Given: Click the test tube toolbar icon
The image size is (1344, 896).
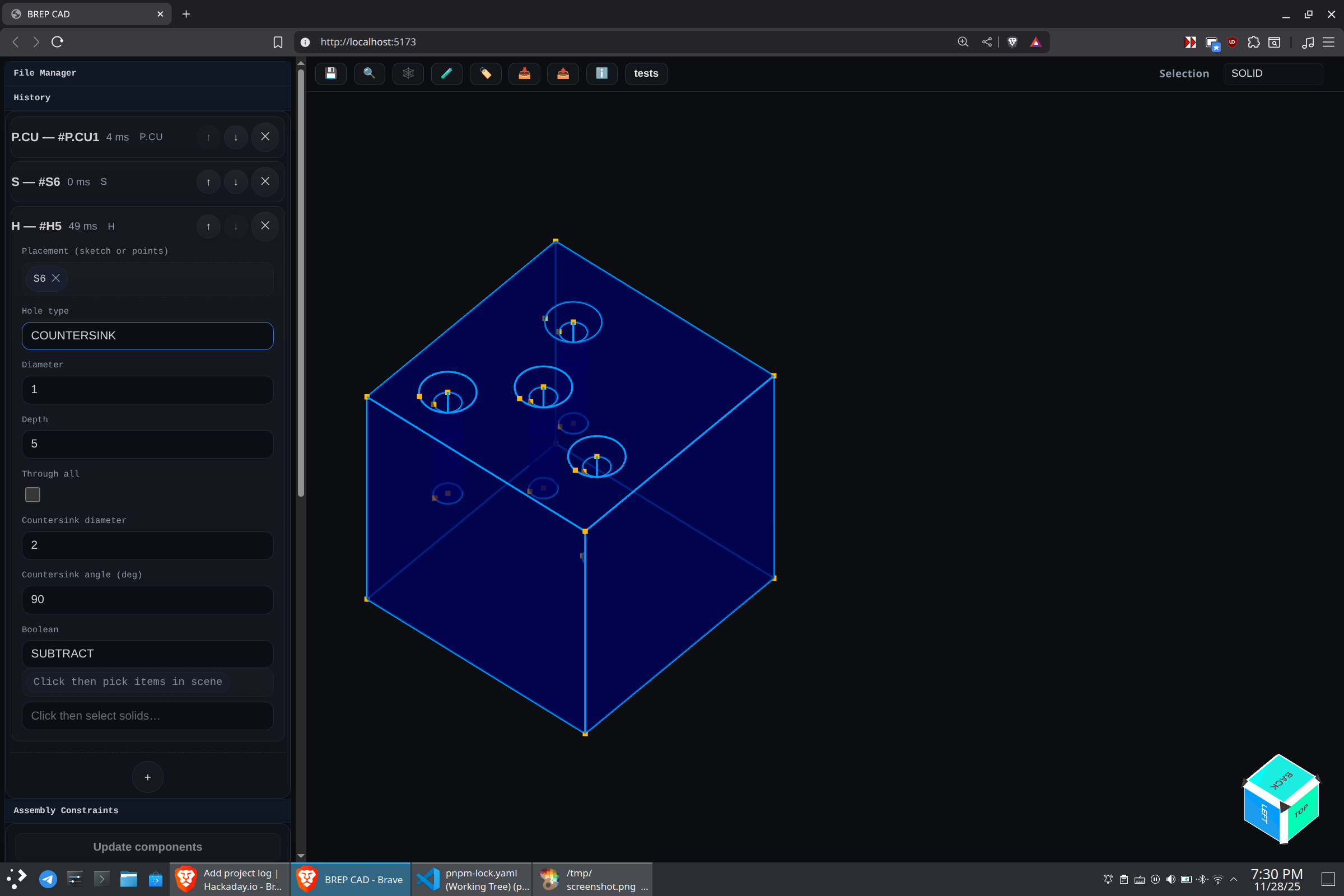Looking at the screenshot, I should [446, 73].
